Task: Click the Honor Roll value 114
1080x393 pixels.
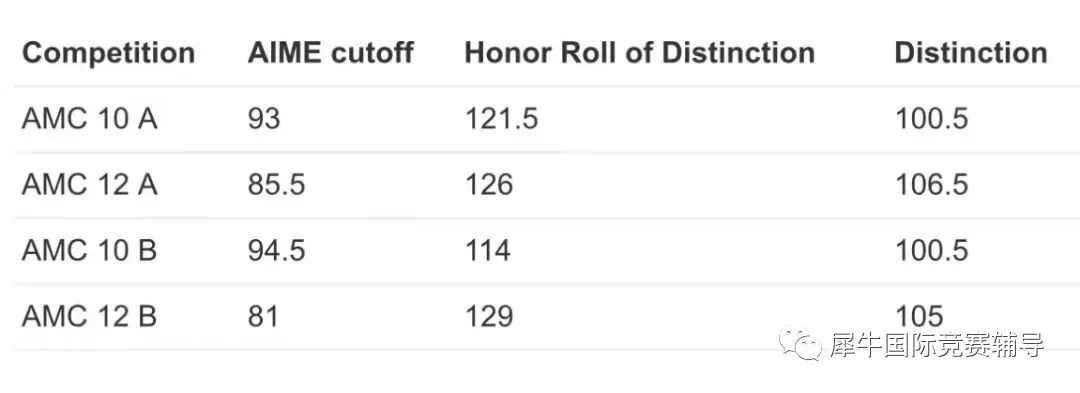Action: coord(488,251)
